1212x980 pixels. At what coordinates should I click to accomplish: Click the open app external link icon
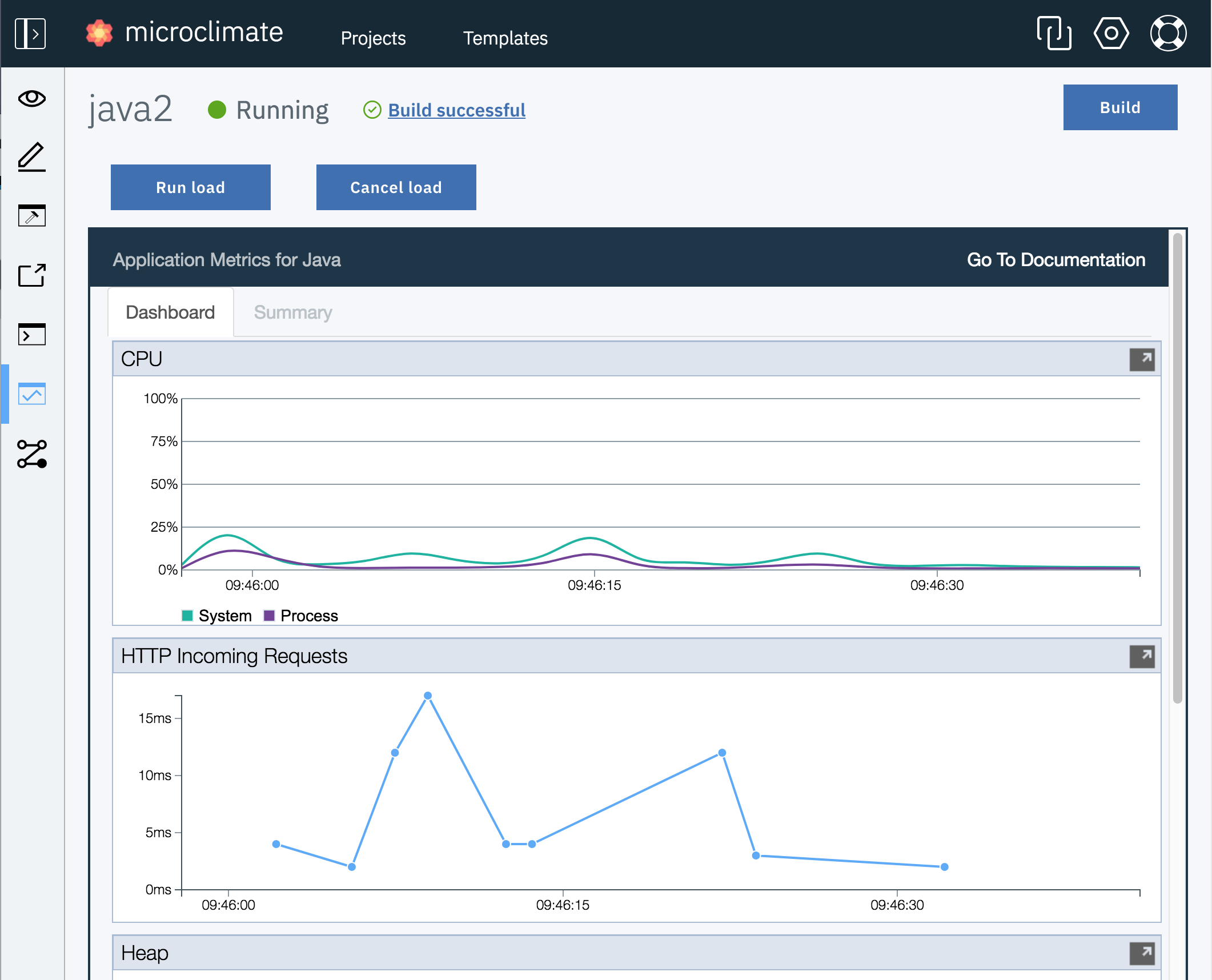(32, 275)
